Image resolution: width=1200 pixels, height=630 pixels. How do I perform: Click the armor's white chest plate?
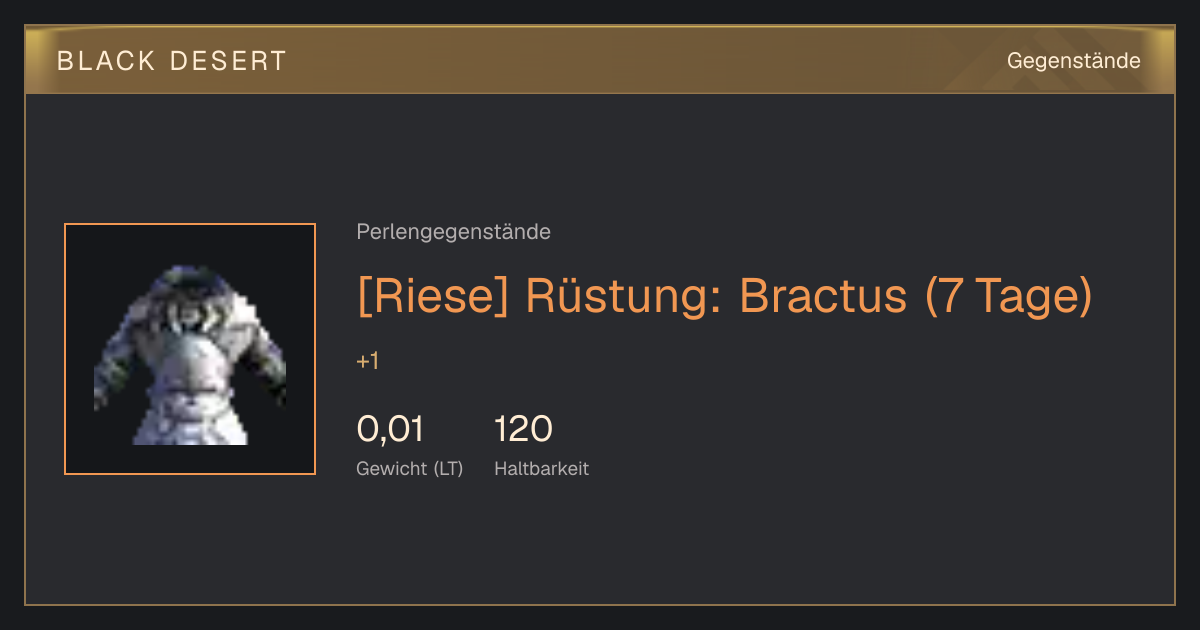pyautogui.click(x=190, y=370)
